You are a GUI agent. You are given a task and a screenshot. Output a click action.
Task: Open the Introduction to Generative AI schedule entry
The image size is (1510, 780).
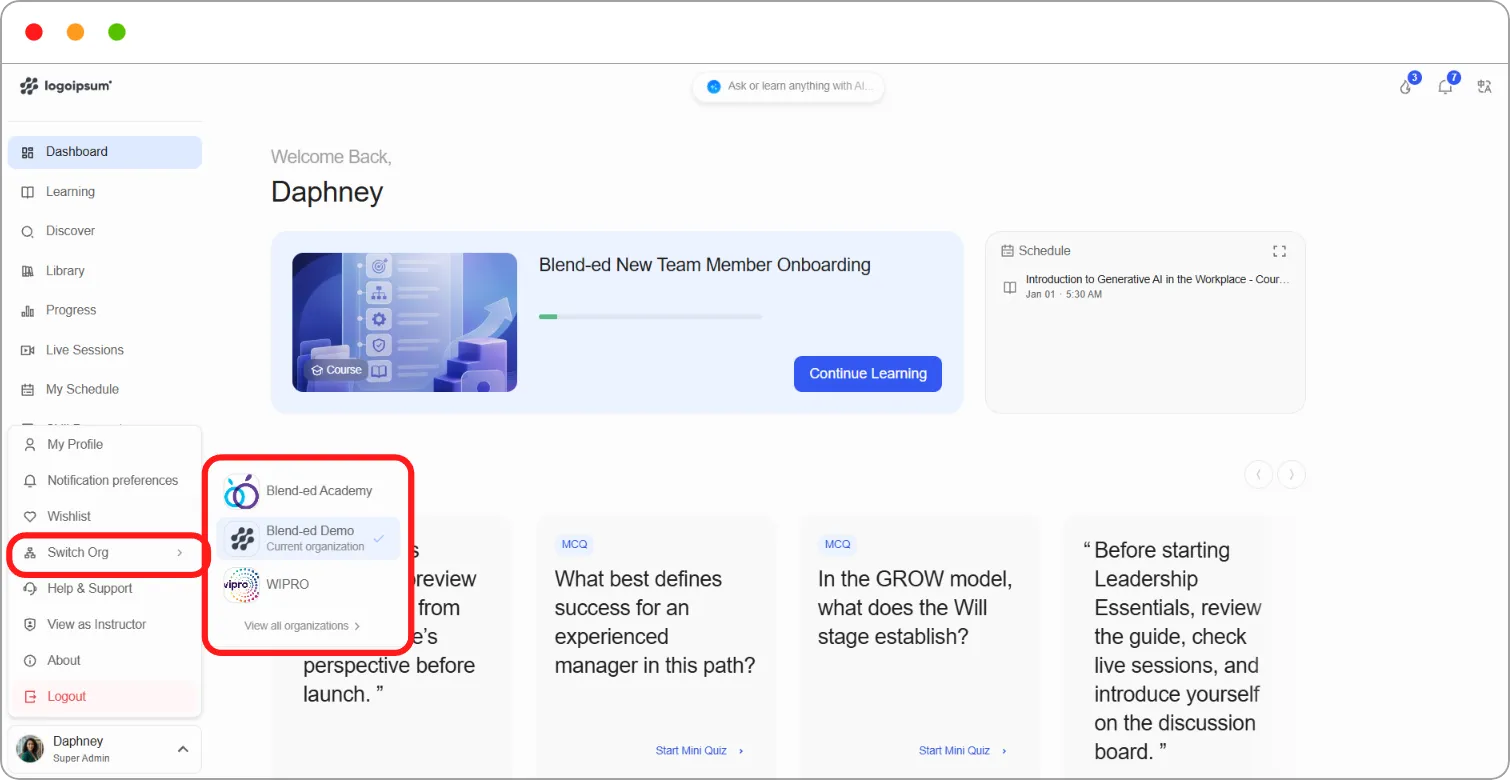click(x=1146, y=287)
